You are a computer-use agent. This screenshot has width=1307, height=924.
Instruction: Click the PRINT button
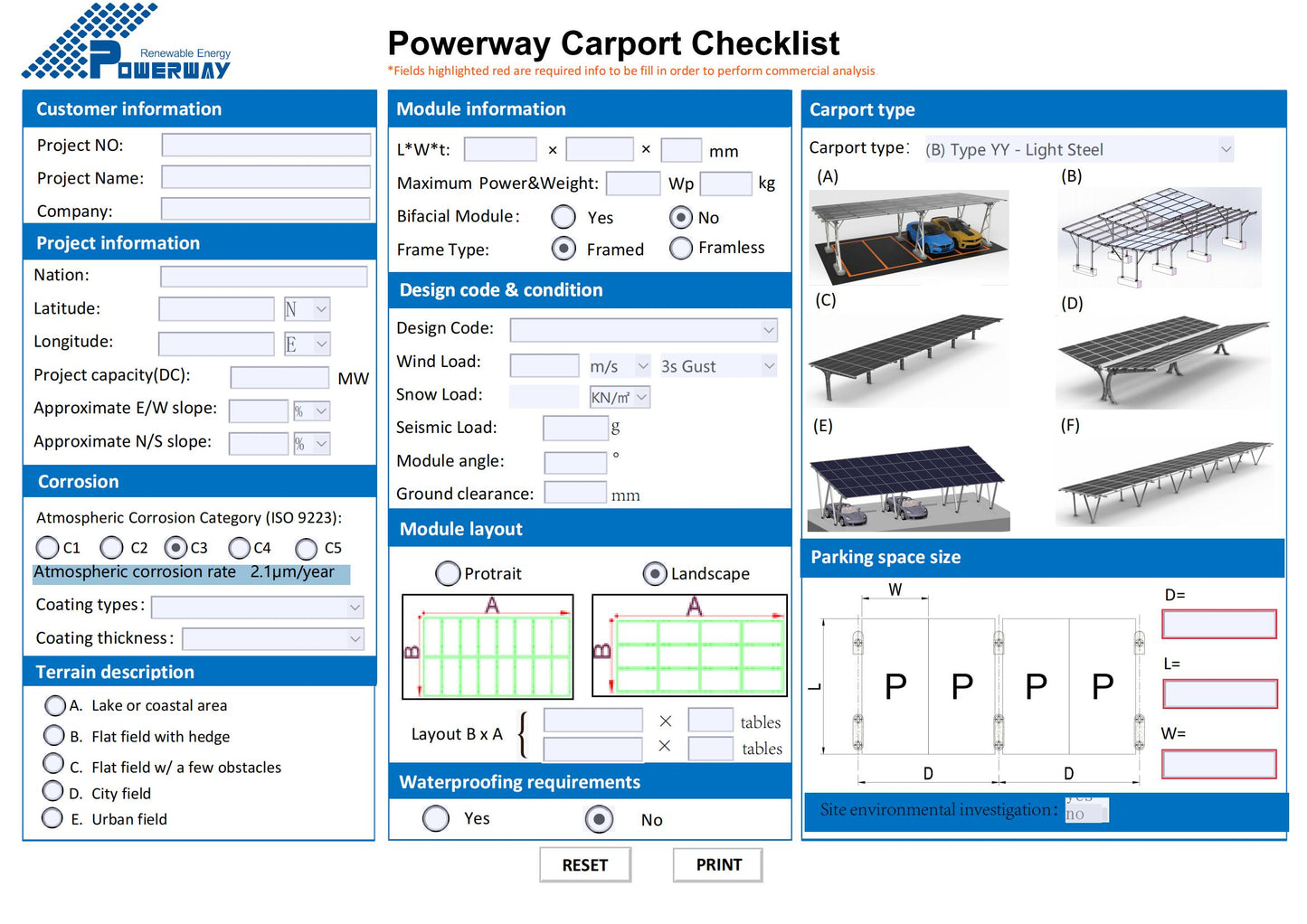pos(717,864)
